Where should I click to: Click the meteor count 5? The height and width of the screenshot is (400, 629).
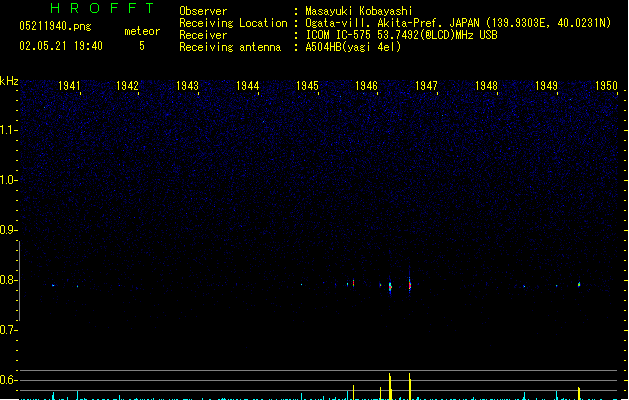142,46
